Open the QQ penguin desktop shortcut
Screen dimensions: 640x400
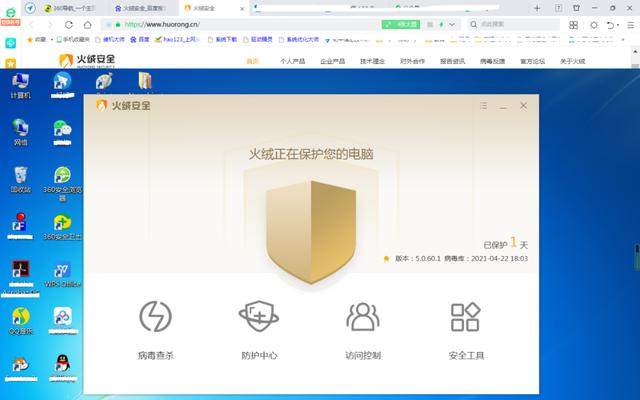pos(62,368)
